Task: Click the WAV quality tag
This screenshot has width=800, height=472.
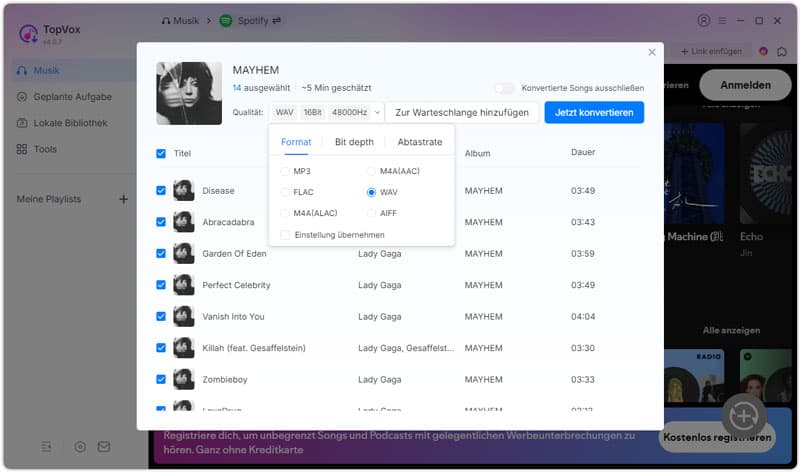Action: coord(284,112)
